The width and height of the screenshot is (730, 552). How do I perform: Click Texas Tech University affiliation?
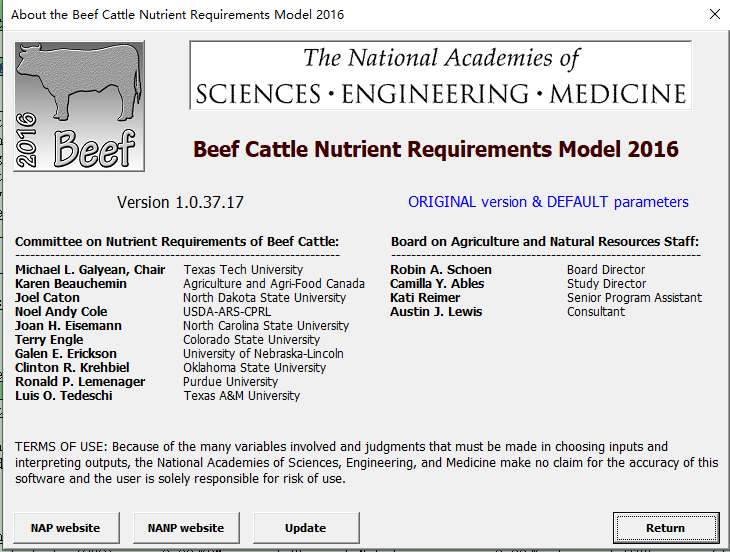tap(243, 270)
